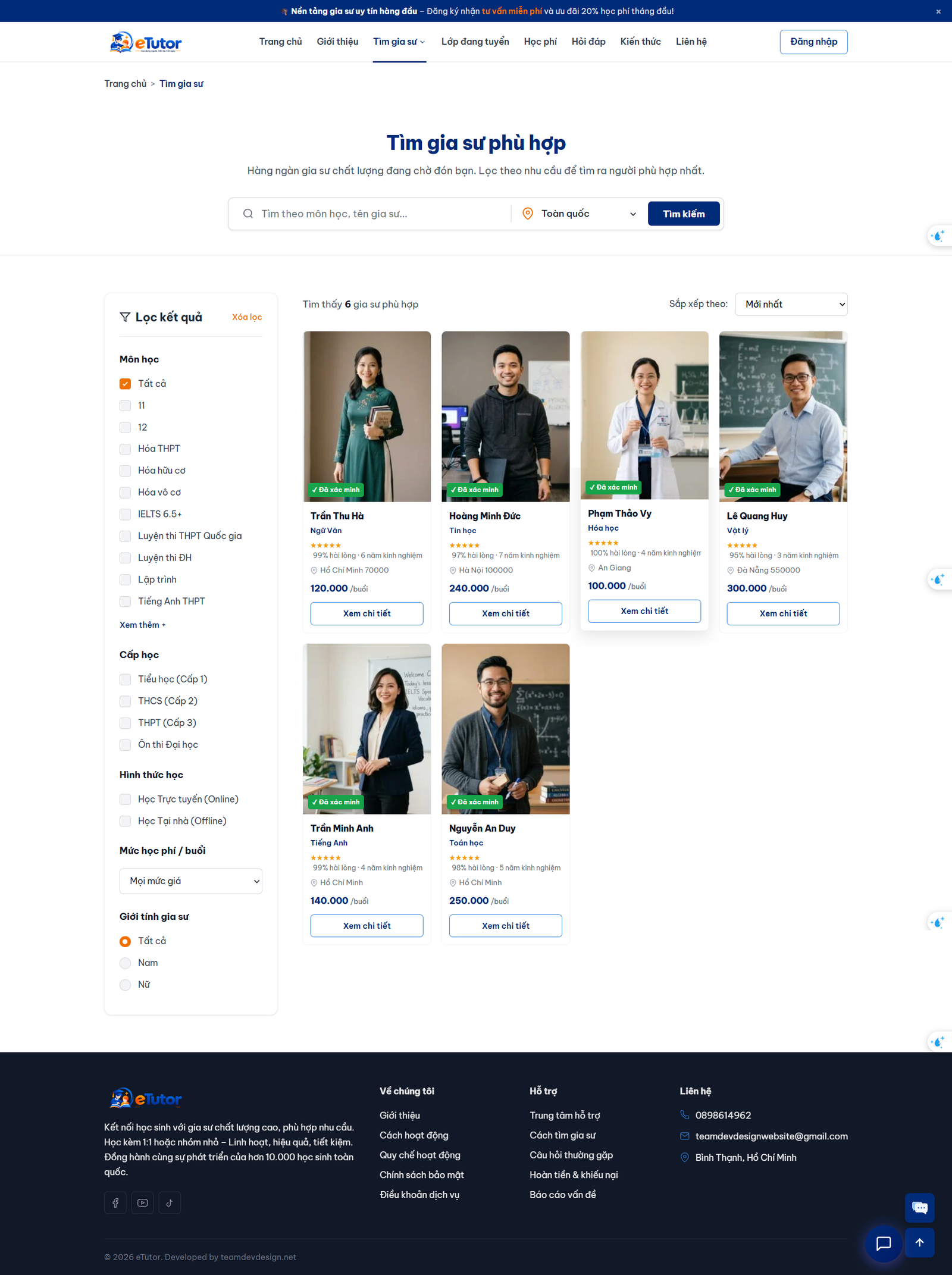Open Nguyễn An Duy tutor photo
Screen dimensions: 952x1275
pos(505,729)
